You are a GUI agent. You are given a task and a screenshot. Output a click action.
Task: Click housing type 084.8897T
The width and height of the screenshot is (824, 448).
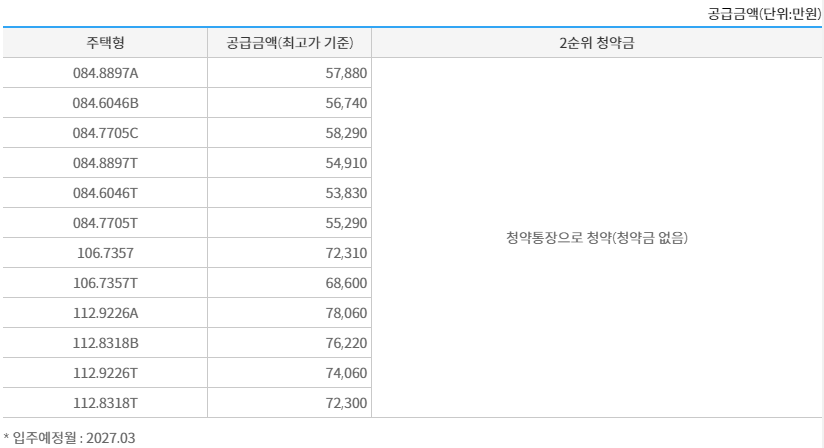click(105, 163)
